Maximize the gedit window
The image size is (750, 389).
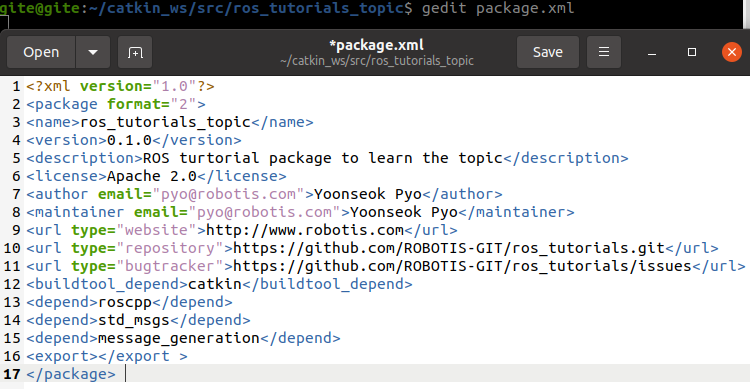tap(692, 52)
